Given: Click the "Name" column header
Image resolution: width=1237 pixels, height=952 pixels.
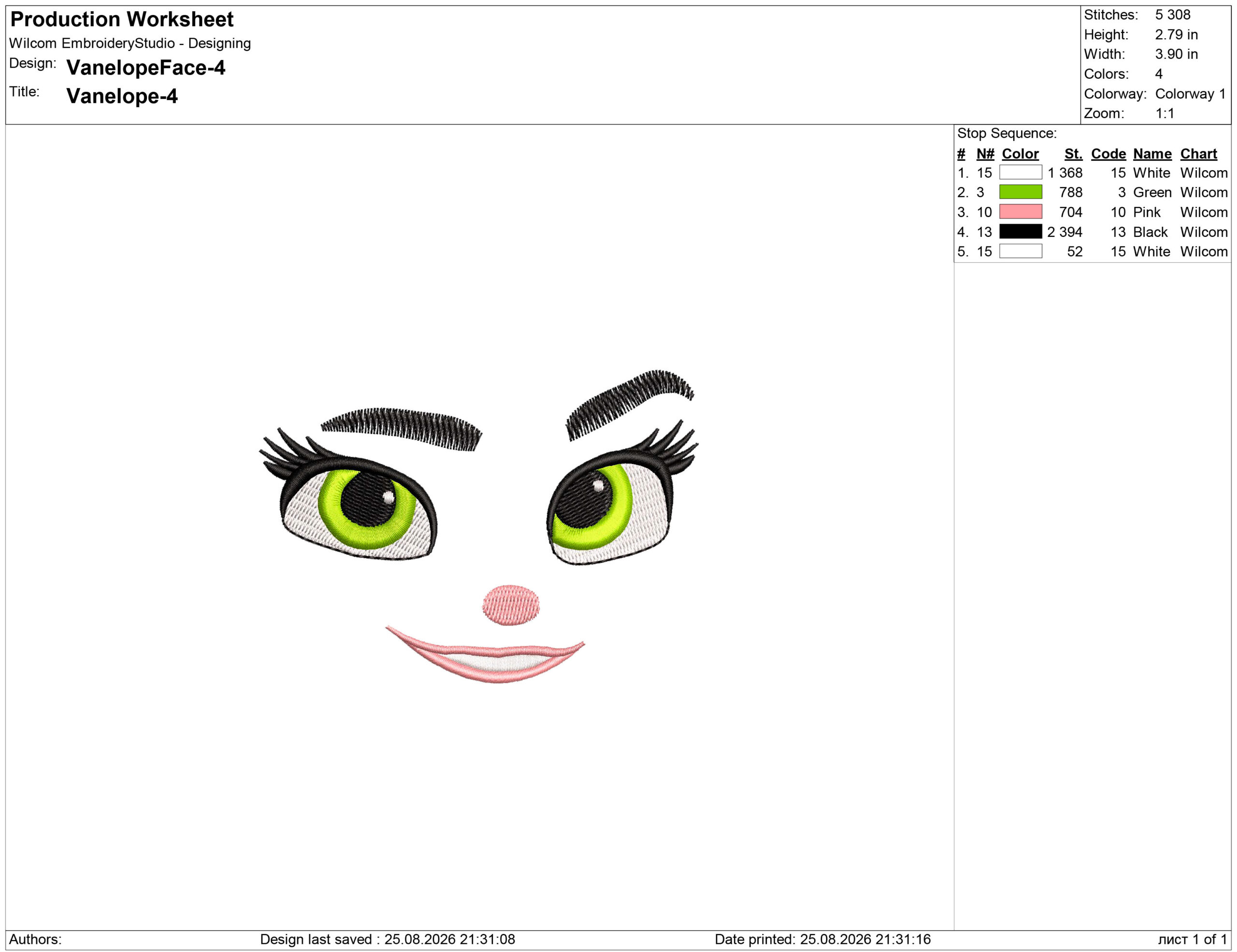Looking at the screenshot, I should pos(1152,154).
